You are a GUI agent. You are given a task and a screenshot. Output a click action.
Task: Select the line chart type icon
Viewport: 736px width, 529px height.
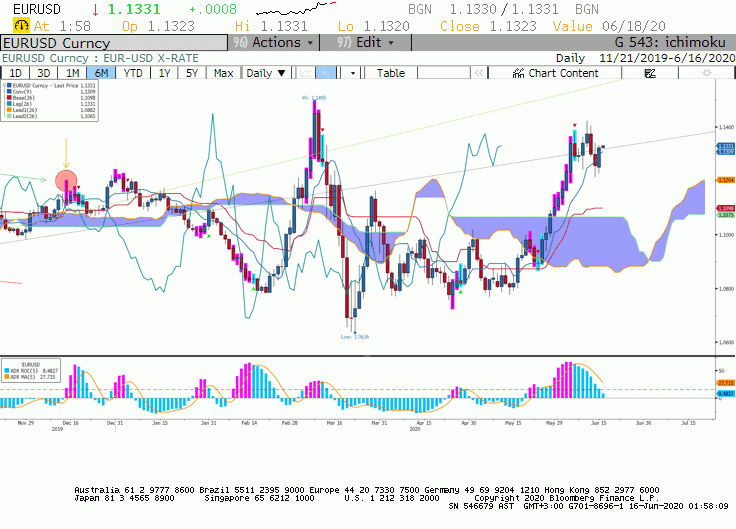pyautogui.click(x=306, y=73)
